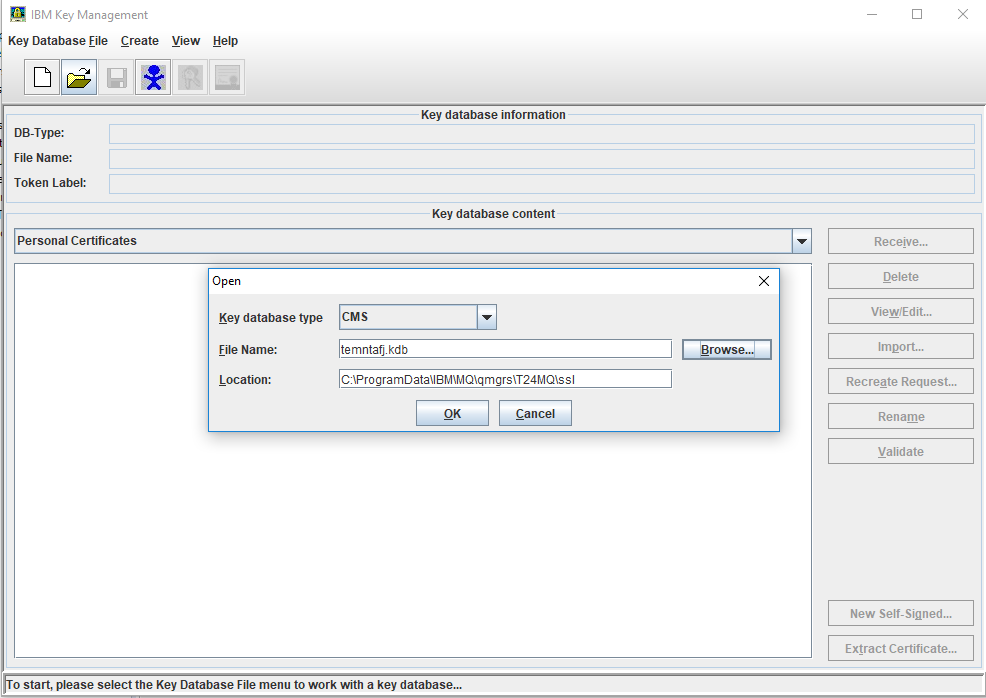Image resolution: width=986 pixels, height=698 pixels.
Task: Click the CMS key database type combo box
Action: point(408,318)
